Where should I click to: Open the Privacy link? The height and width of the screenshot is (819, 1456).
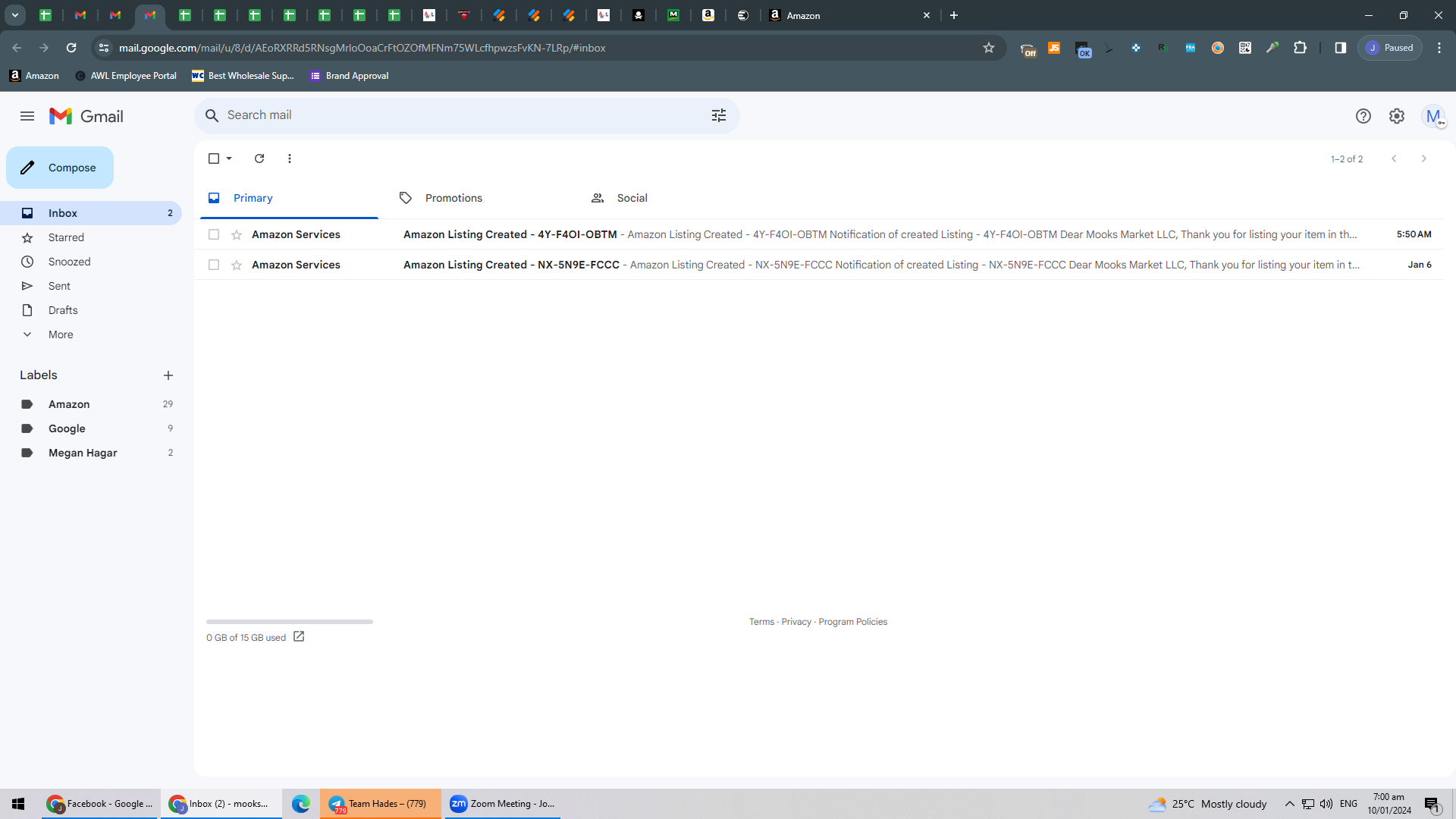(796, 622)
